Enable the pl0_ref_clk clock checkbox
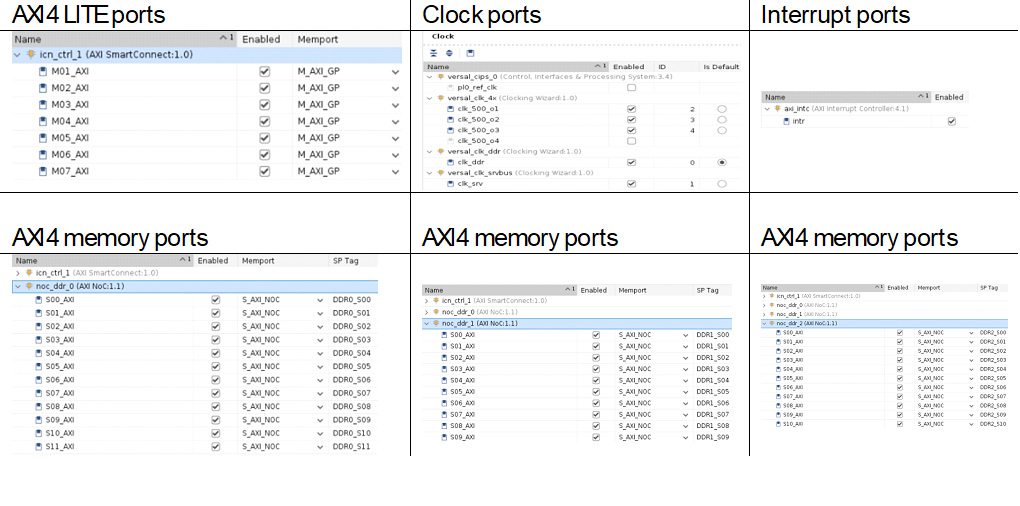The width and height of the screenshot is (1020, 506). tap(631, 87)
